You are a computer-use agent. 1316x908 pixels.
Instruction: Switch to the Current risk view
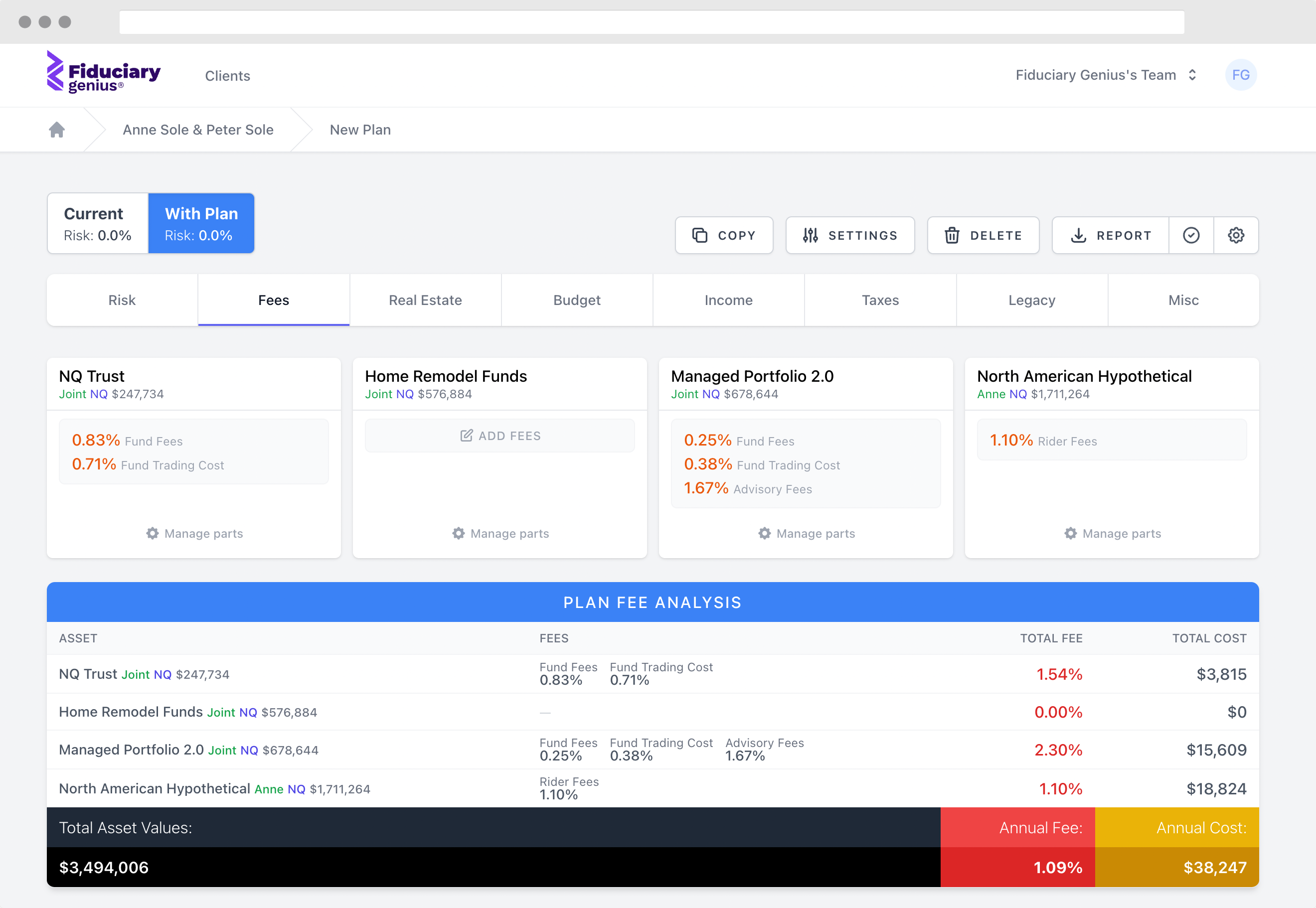click(x=98, y=224)
